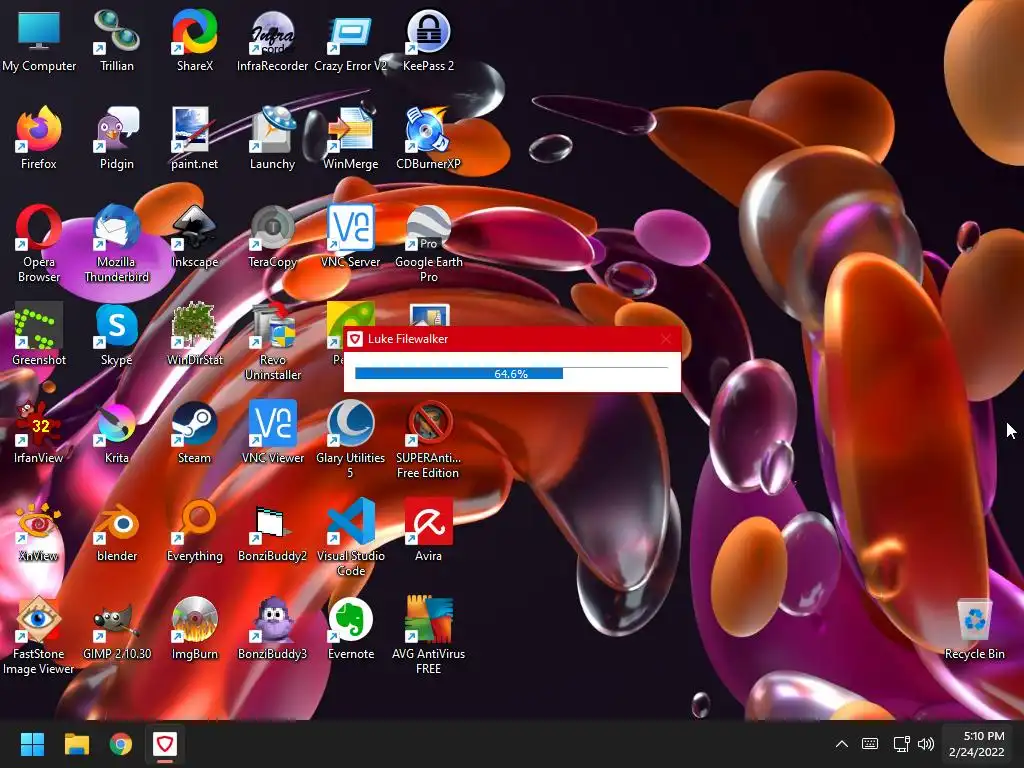Viewport: 1024px width, 768px height.
Task: Open the clock showing 5:10 PM
Action: (977, 744)
